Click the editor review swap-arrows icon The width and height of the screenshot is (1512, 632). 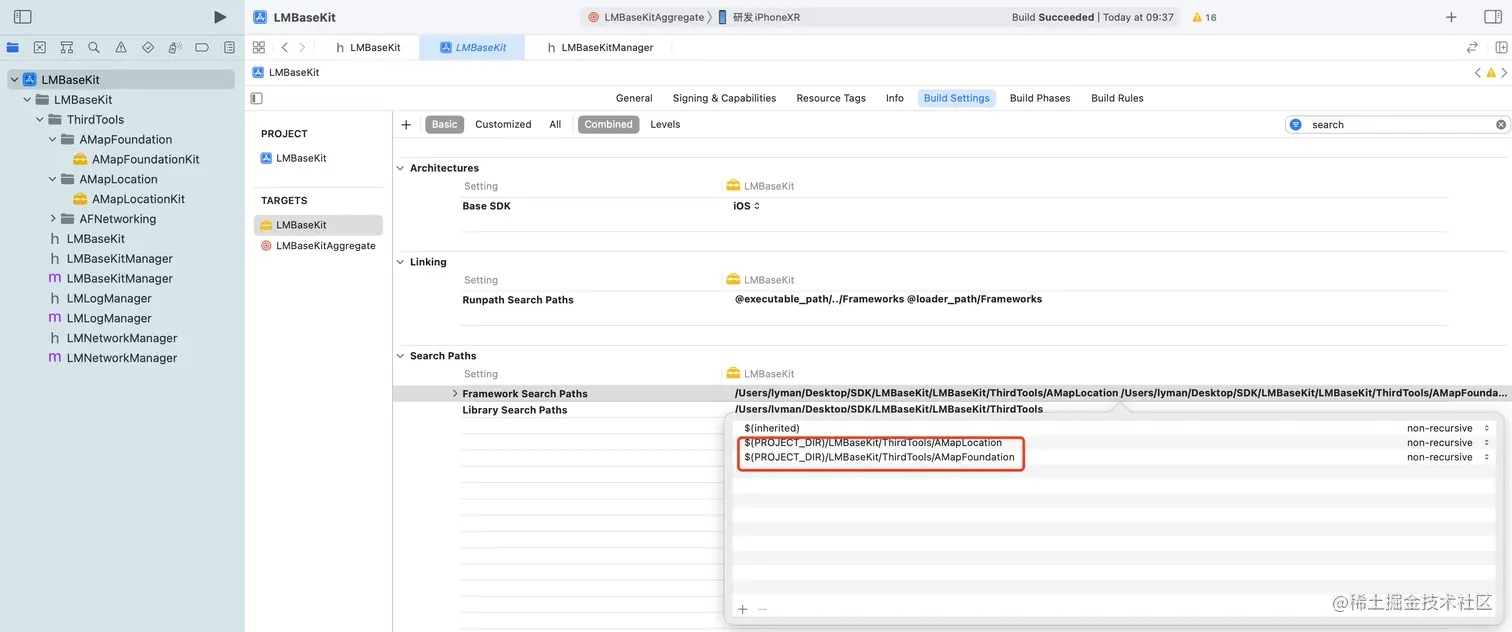click(x=1472, y=47)
